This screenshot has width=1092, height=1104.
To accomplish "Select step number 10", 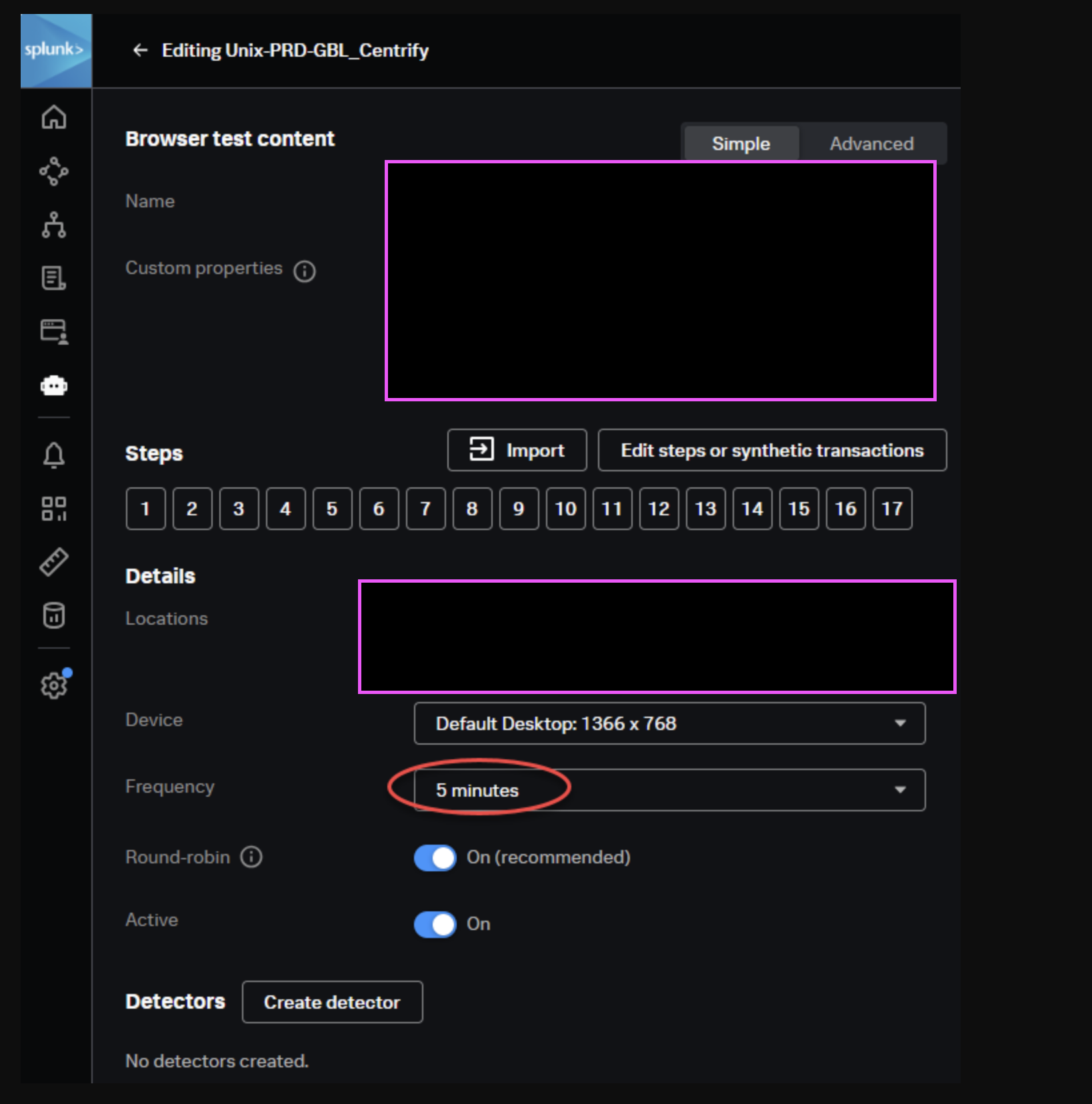I will [x=565, y=509].
